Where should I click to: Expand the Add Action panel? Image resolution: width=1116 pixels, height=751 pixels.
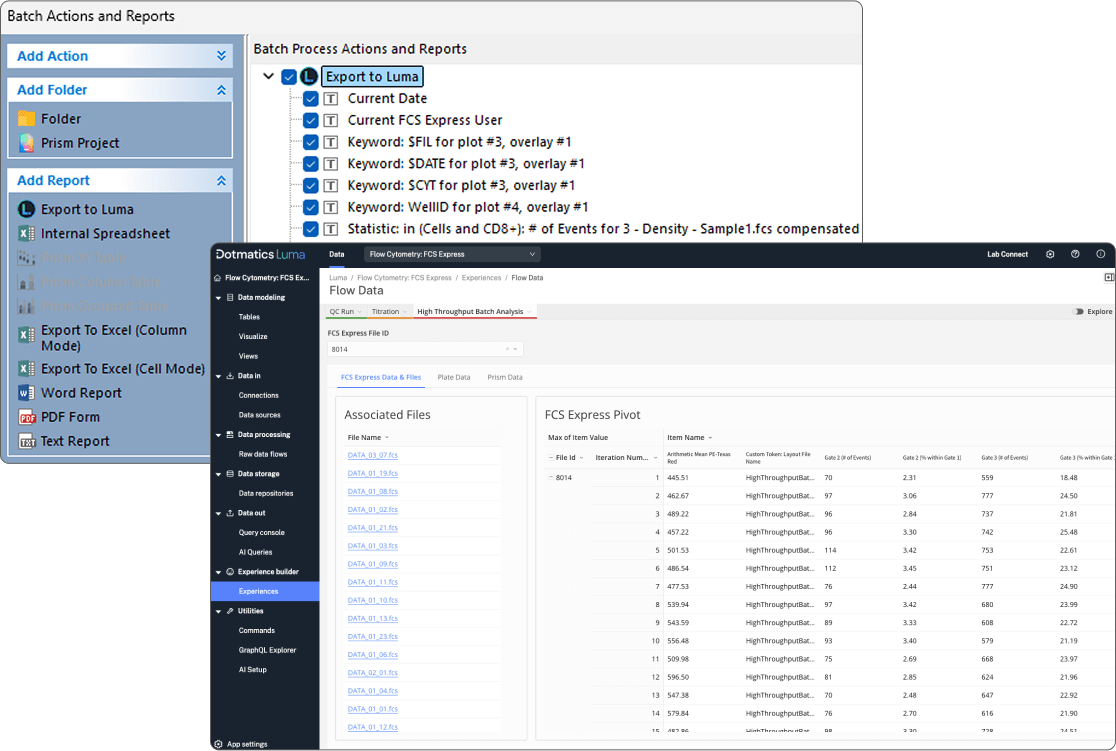(x=221, y=57)
